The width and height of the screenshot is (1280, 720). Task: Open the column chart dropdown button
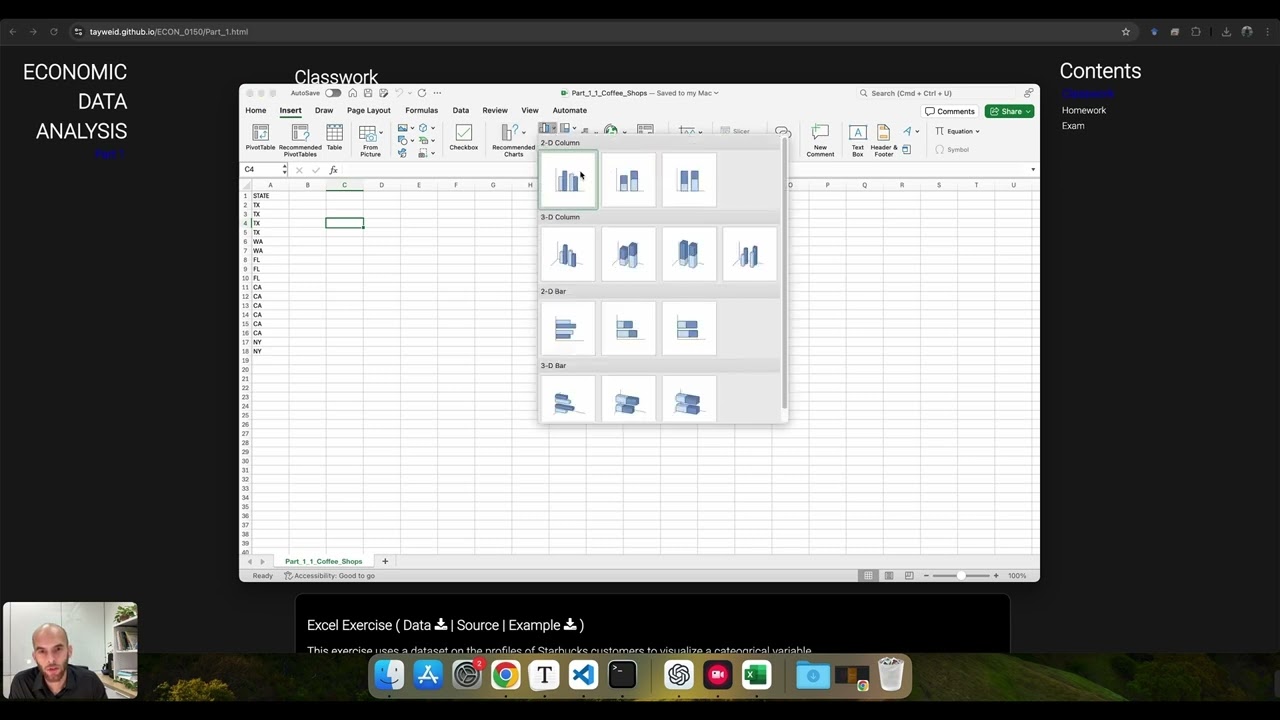(x=547, y=128)
